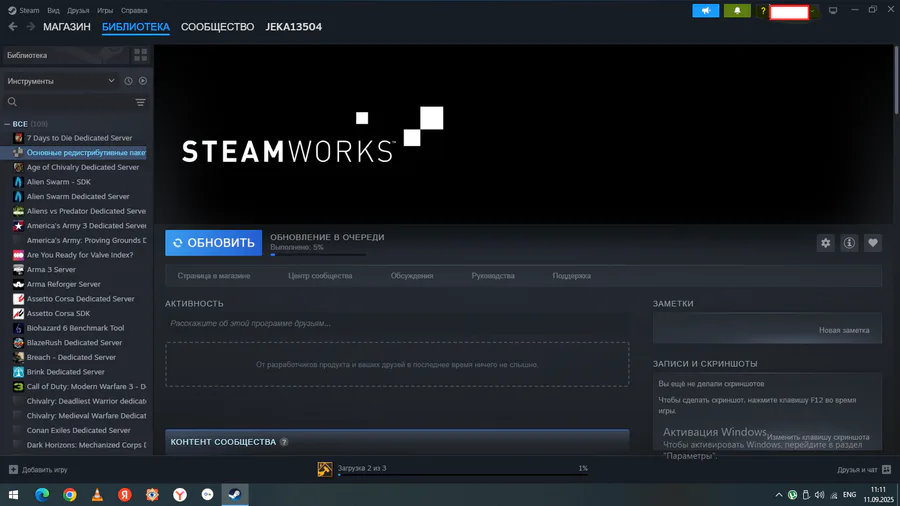Open the JEKA13504 profile tab

(x=293, y=27)
